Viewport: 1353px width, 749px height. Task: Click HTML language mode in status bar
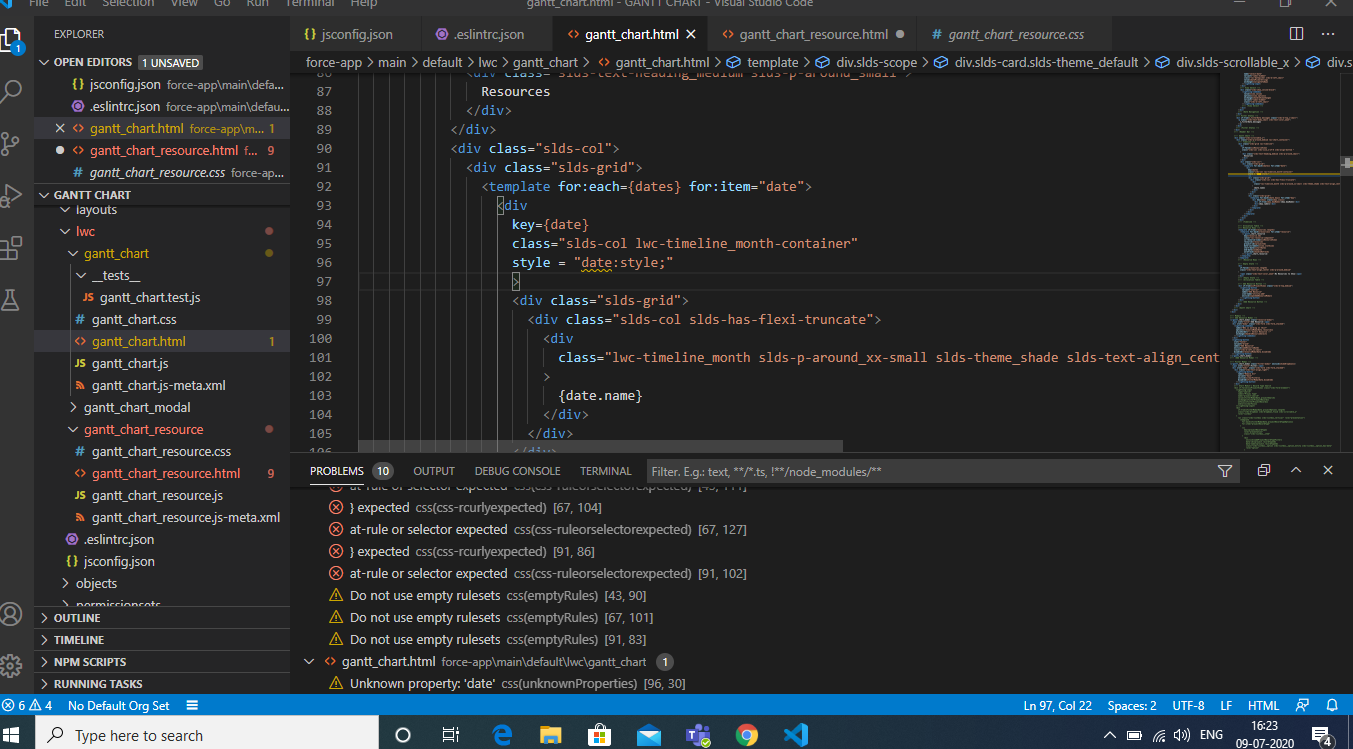pyautogui.click(x=1263, y=705)
